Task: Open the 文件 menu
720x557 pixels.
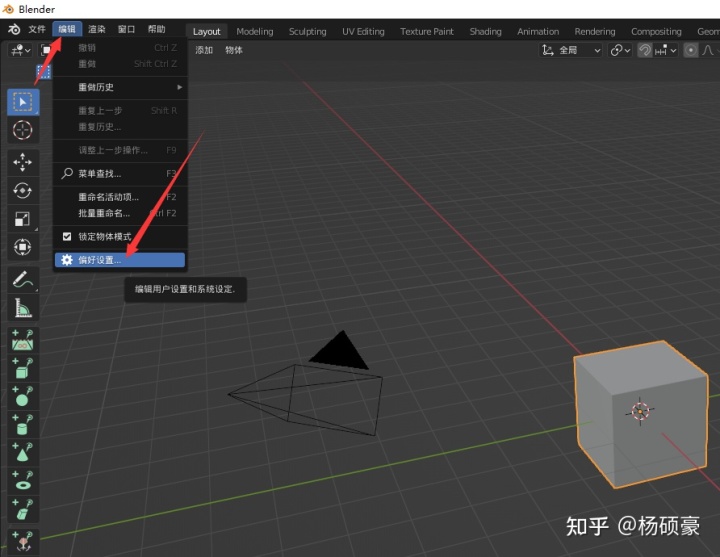Action: click(37, 29)
